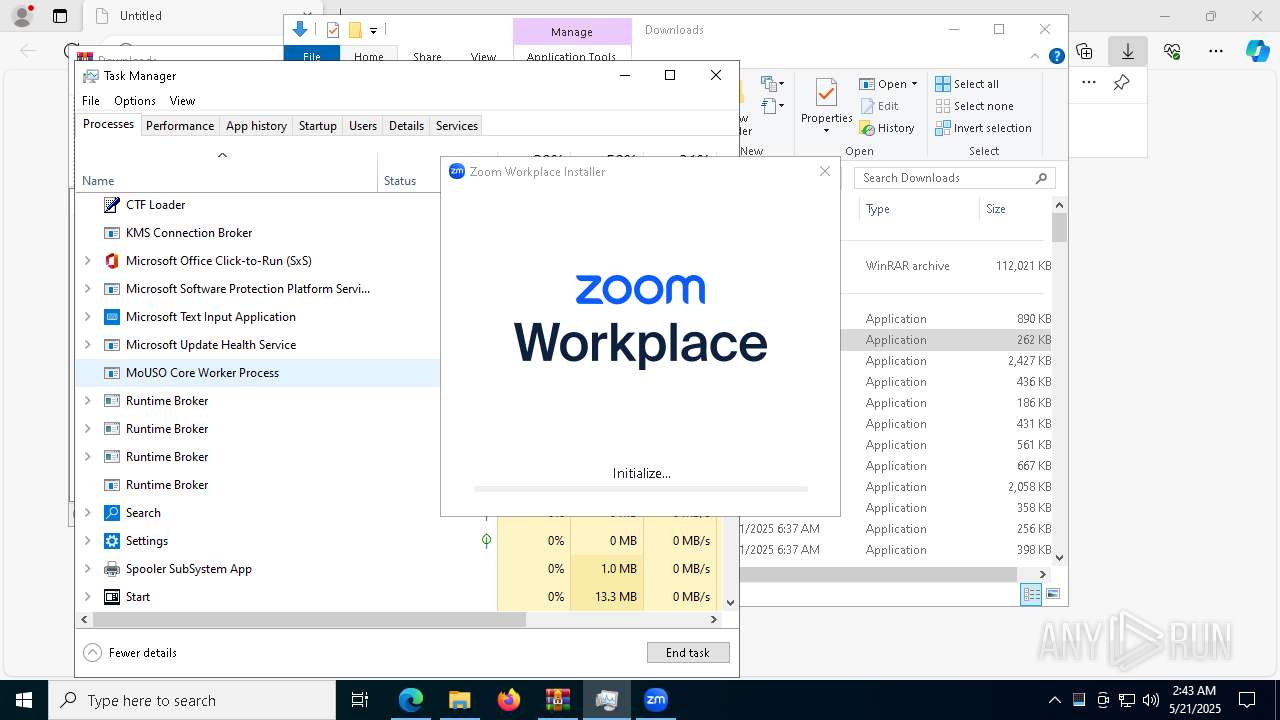Expand Spooler SubSystem App row
Image resolution: width=1280 pixels, height=720 pixels.
(x=87, y=569)
